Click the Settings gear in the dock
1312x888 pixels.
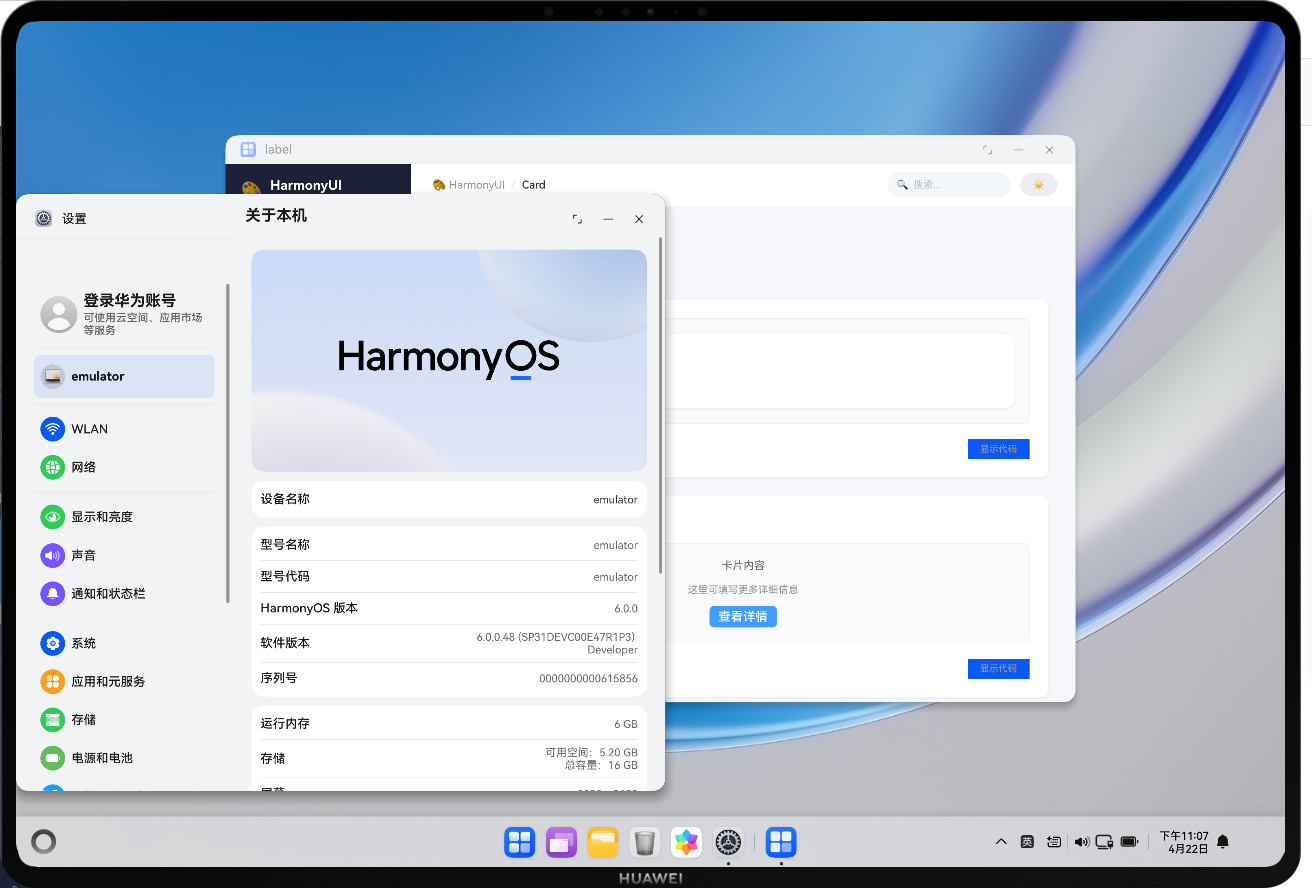pos(728,842)
